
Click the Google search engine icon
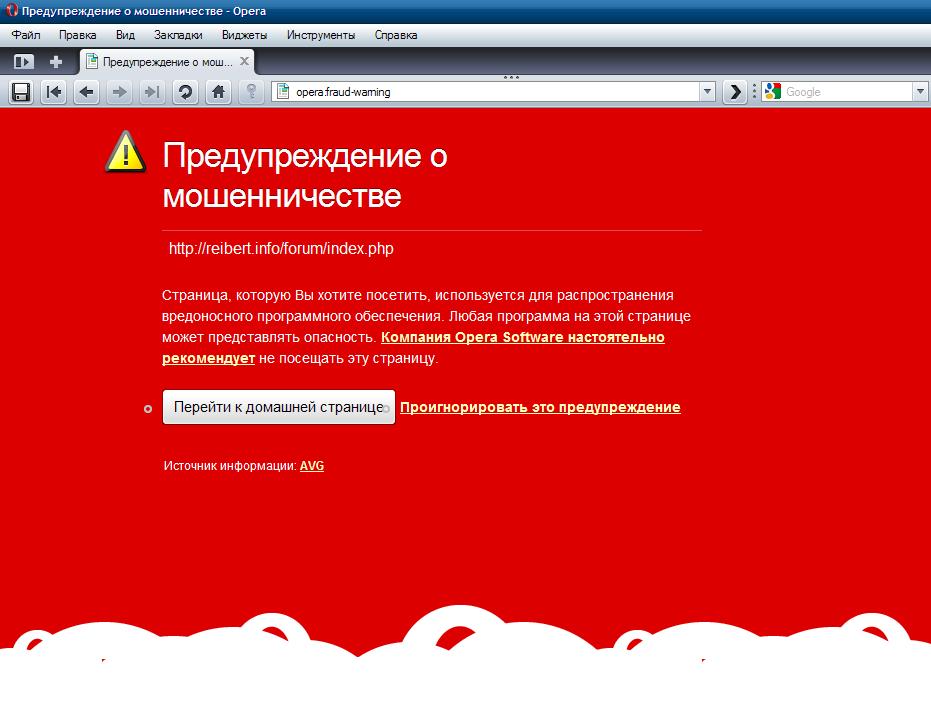click(x=772, y=91)
